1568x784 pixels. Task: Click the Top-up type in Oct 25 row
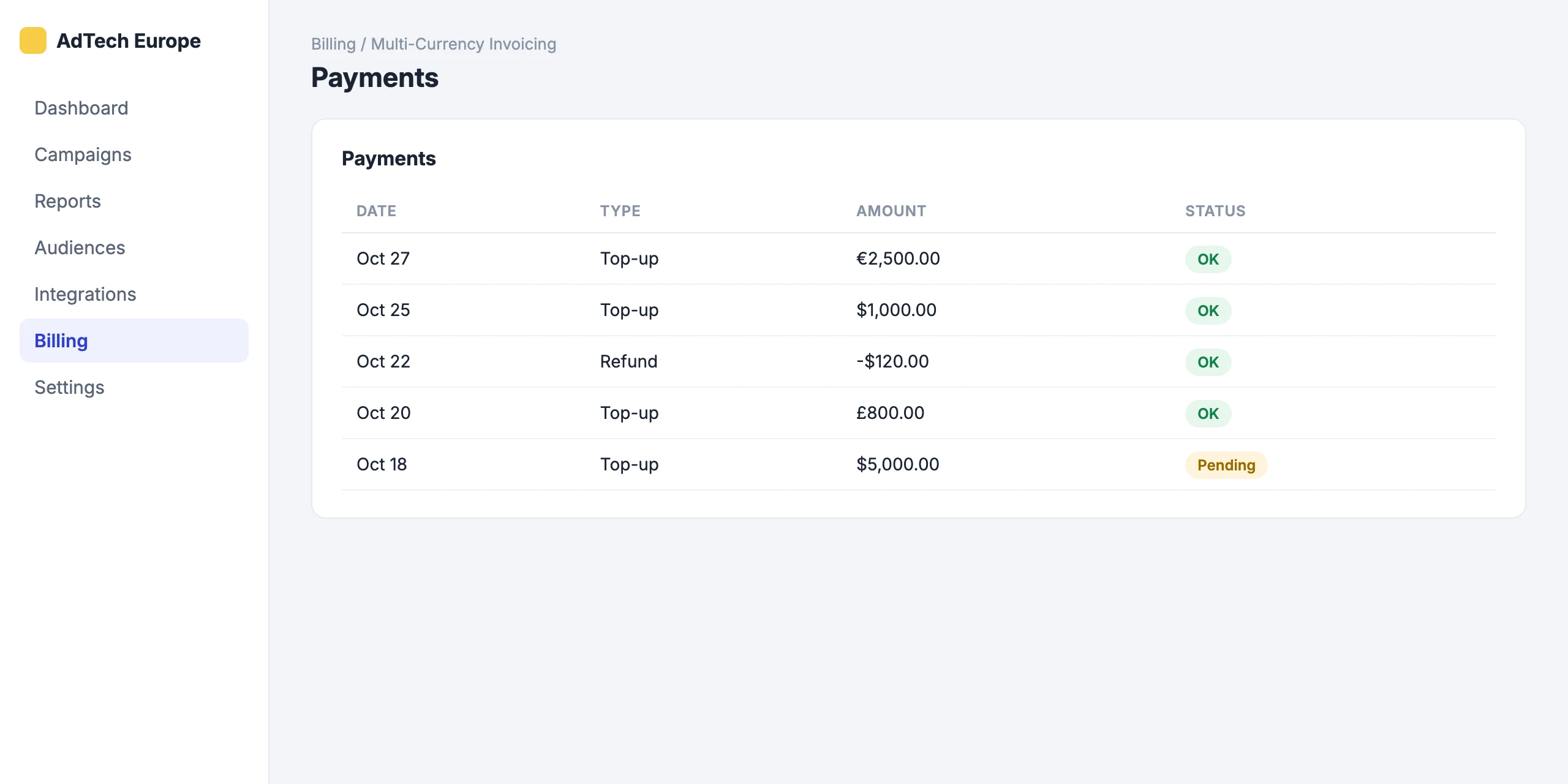click(x=629, y=310)
